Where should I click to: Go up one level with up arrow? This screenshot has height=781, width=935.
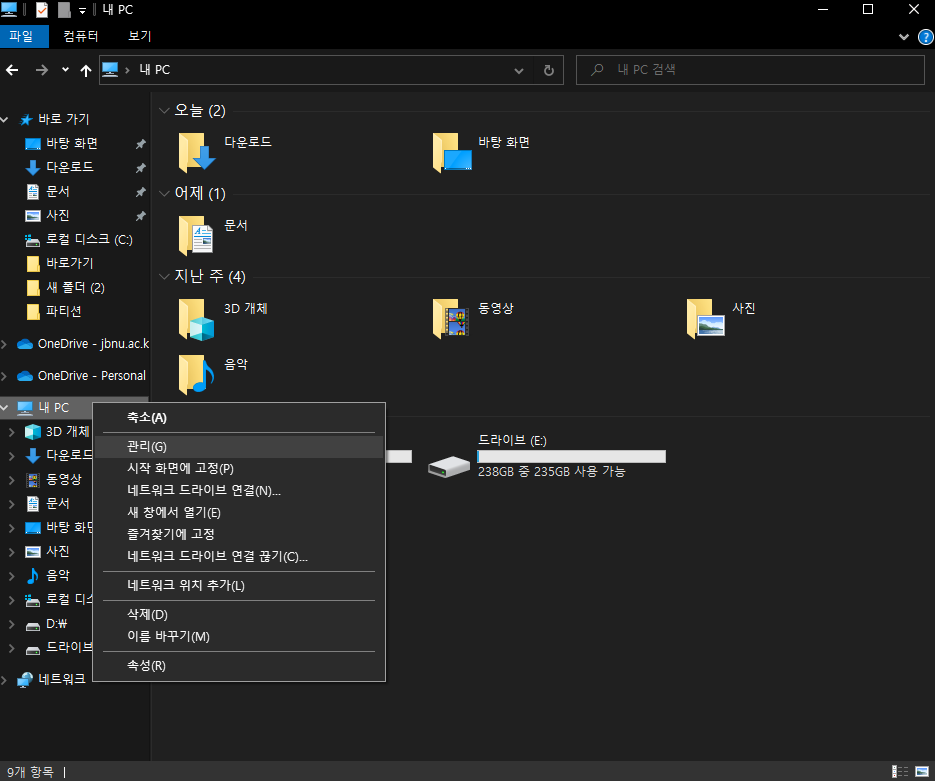[86, 70]
